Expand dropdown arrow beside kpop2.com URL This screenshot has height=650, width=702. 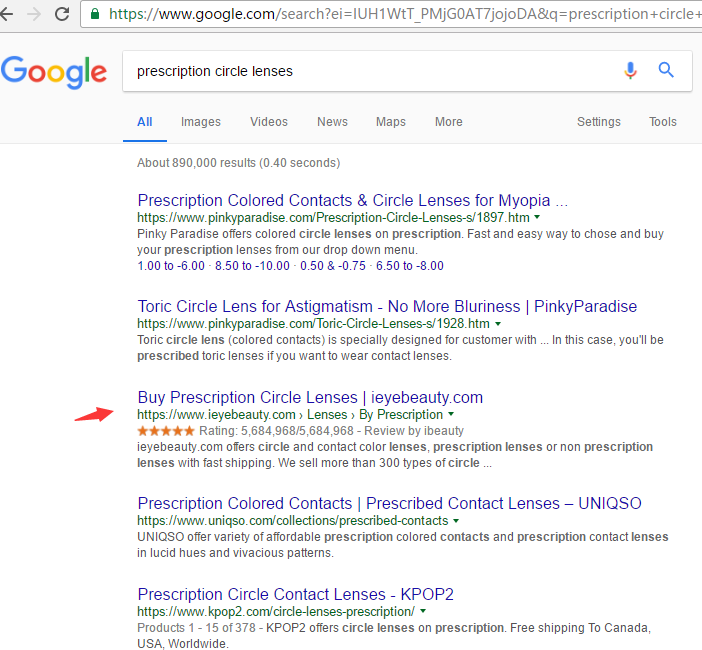click(x=423, y=611)
